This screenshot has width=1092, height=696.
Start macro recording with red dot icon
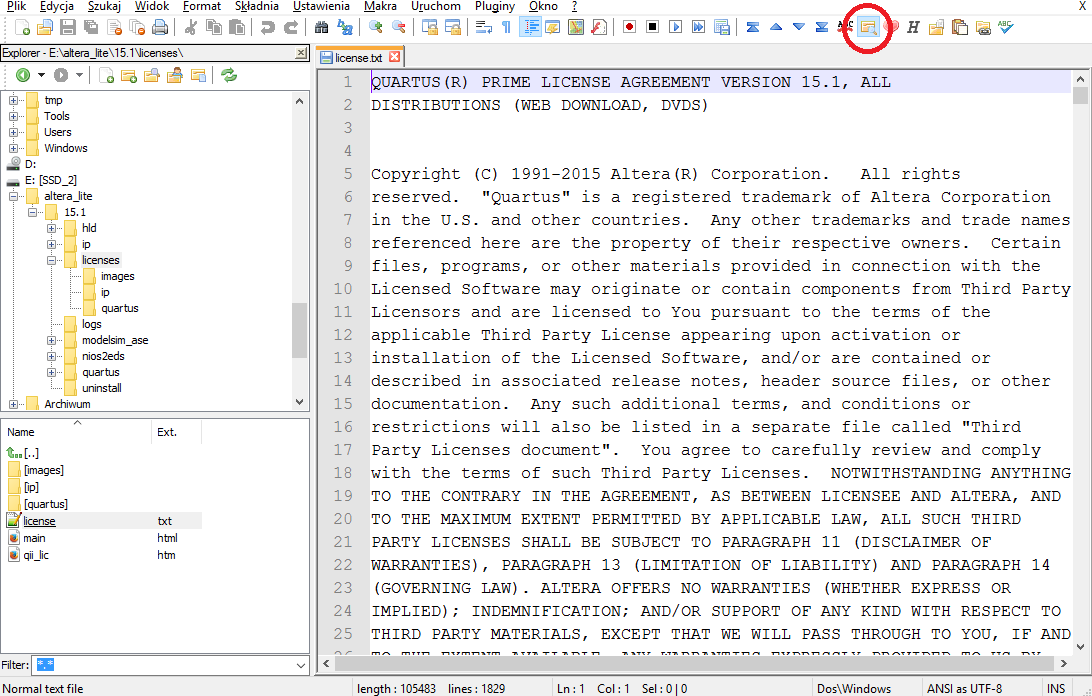point(629,28)
